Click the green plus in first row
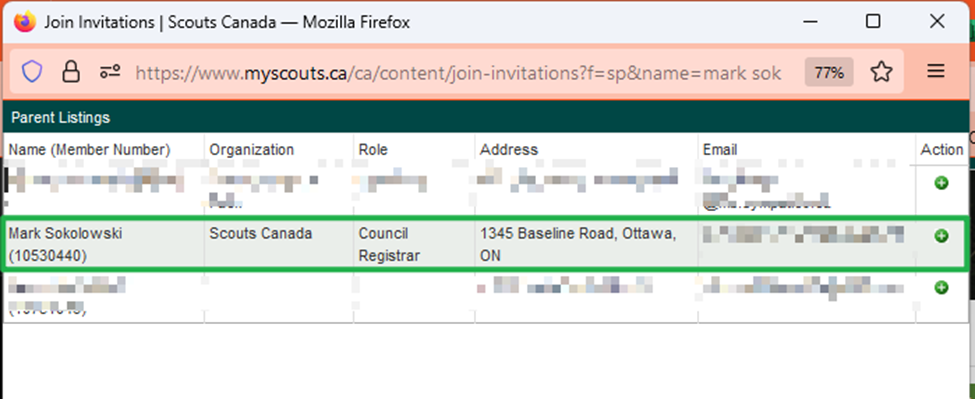Viewport: 975px width, 399px height. [x=941, y=183]
